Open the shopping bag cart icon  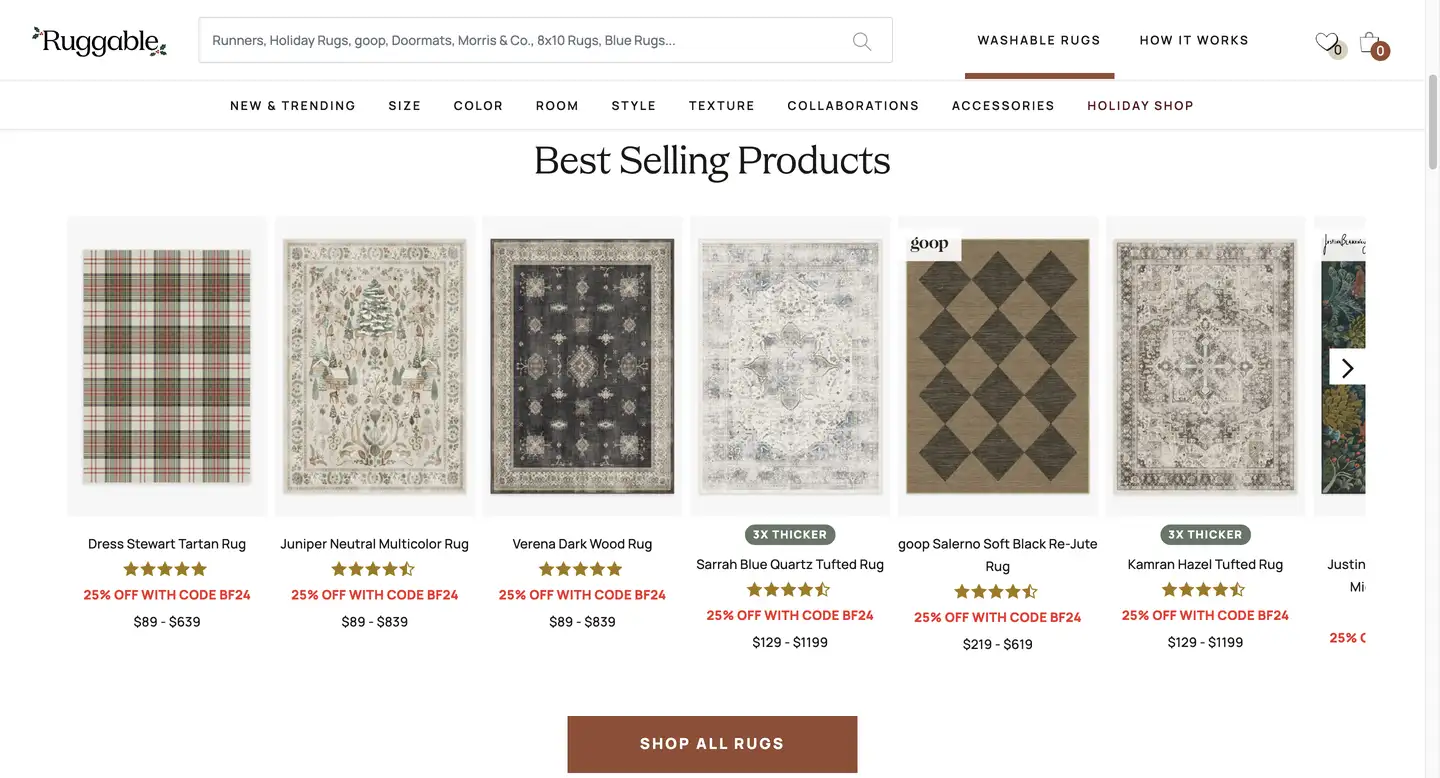[1369, 42]
